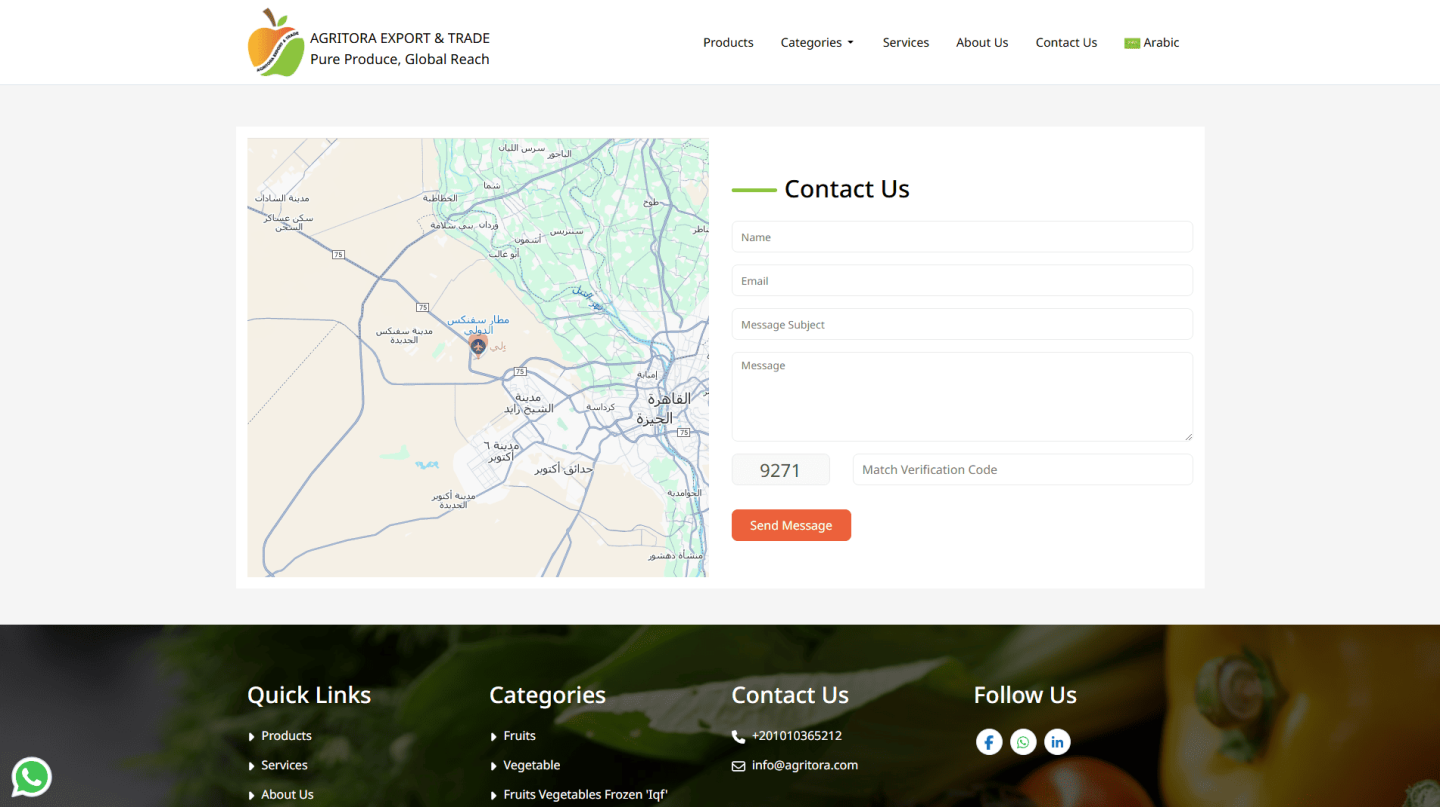Click the phone icon in footer
This screenshot has height=807, width=1440.
pos(738,737)
